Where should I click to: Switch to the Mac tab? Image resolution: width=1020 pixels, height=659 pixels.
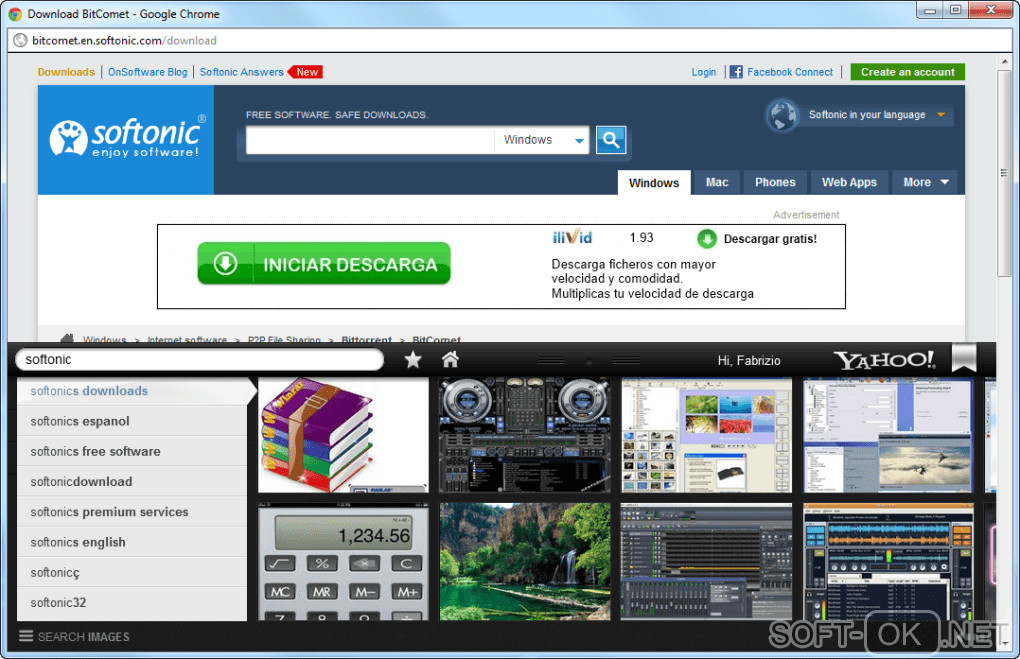(717, 183)
